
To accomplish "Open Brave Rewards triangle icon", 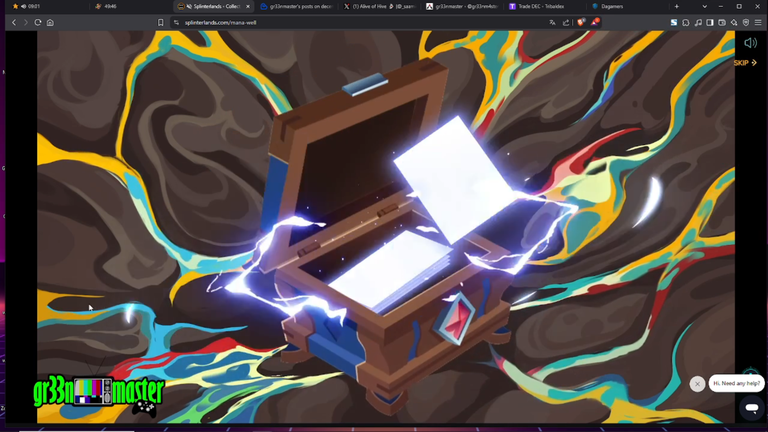I will (x=595, y=22).
